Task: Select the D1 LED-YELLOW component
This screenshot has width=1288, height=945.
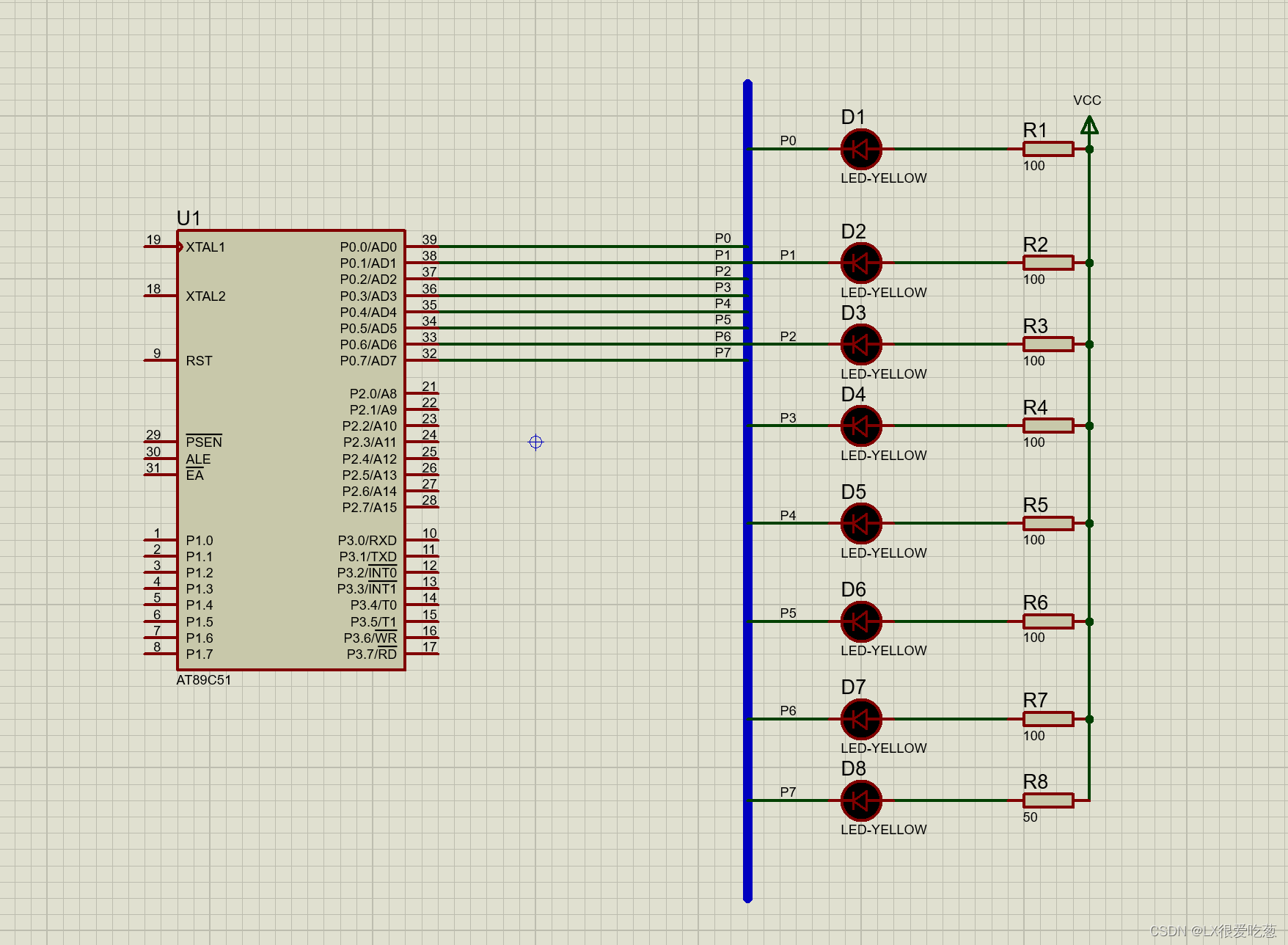Action: [x=861, y=149]
